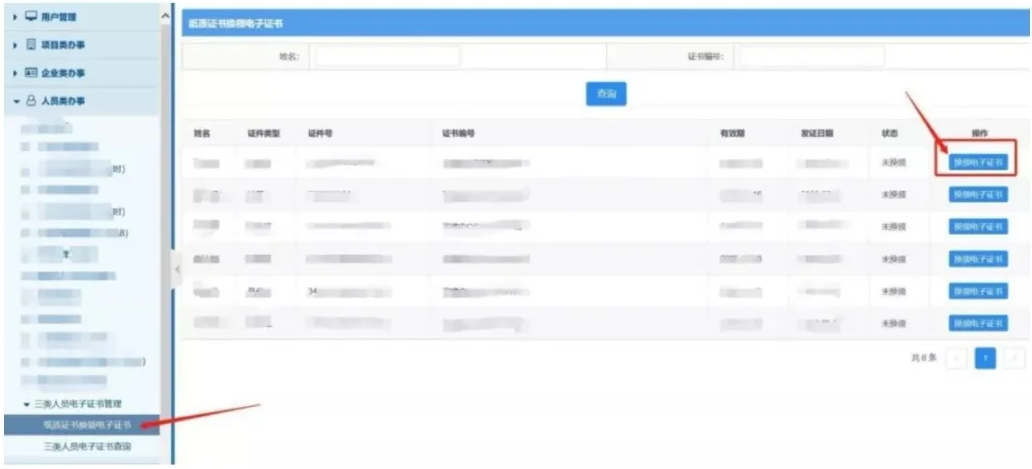This screenshot has width=1032, height=469.
Task: Collapse the 人员类办事 section arrow
Action: click(x=14, y=101)
